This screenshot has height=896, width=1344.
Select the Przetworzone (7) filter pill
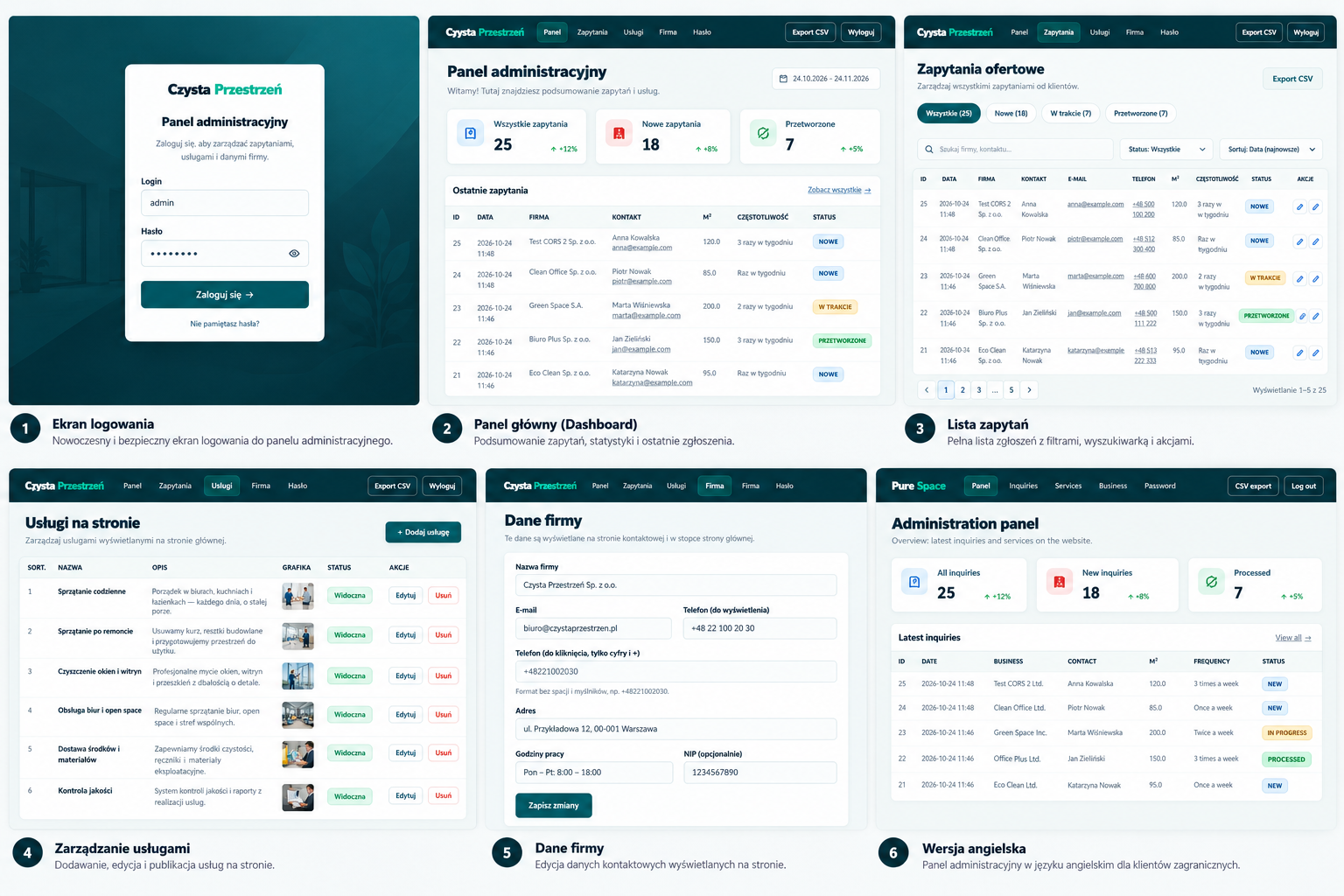click(x=1140, y=113)
